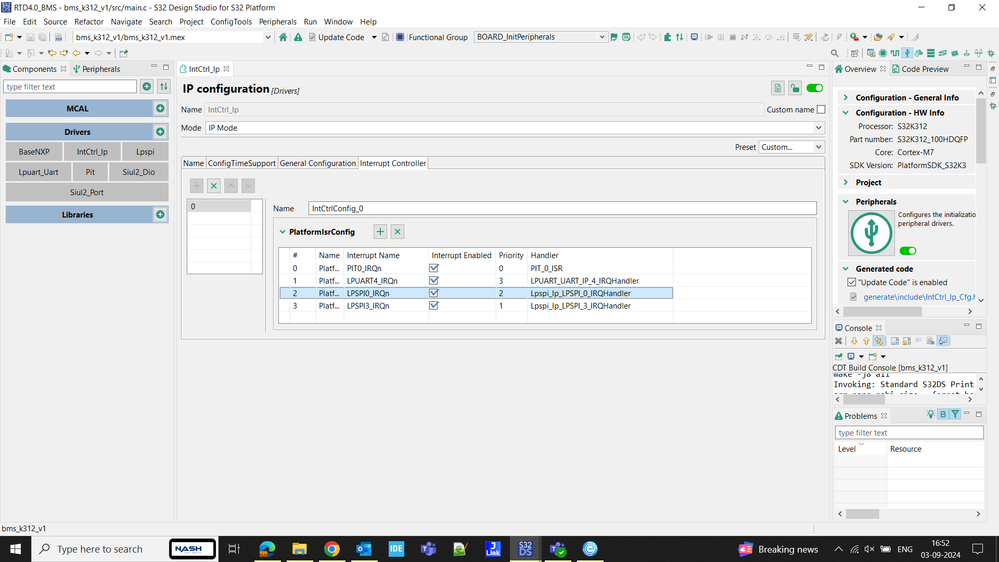Viewport: 999px width, 562px height.
Task: Add a new MCAL component
Action: point(160,108)
